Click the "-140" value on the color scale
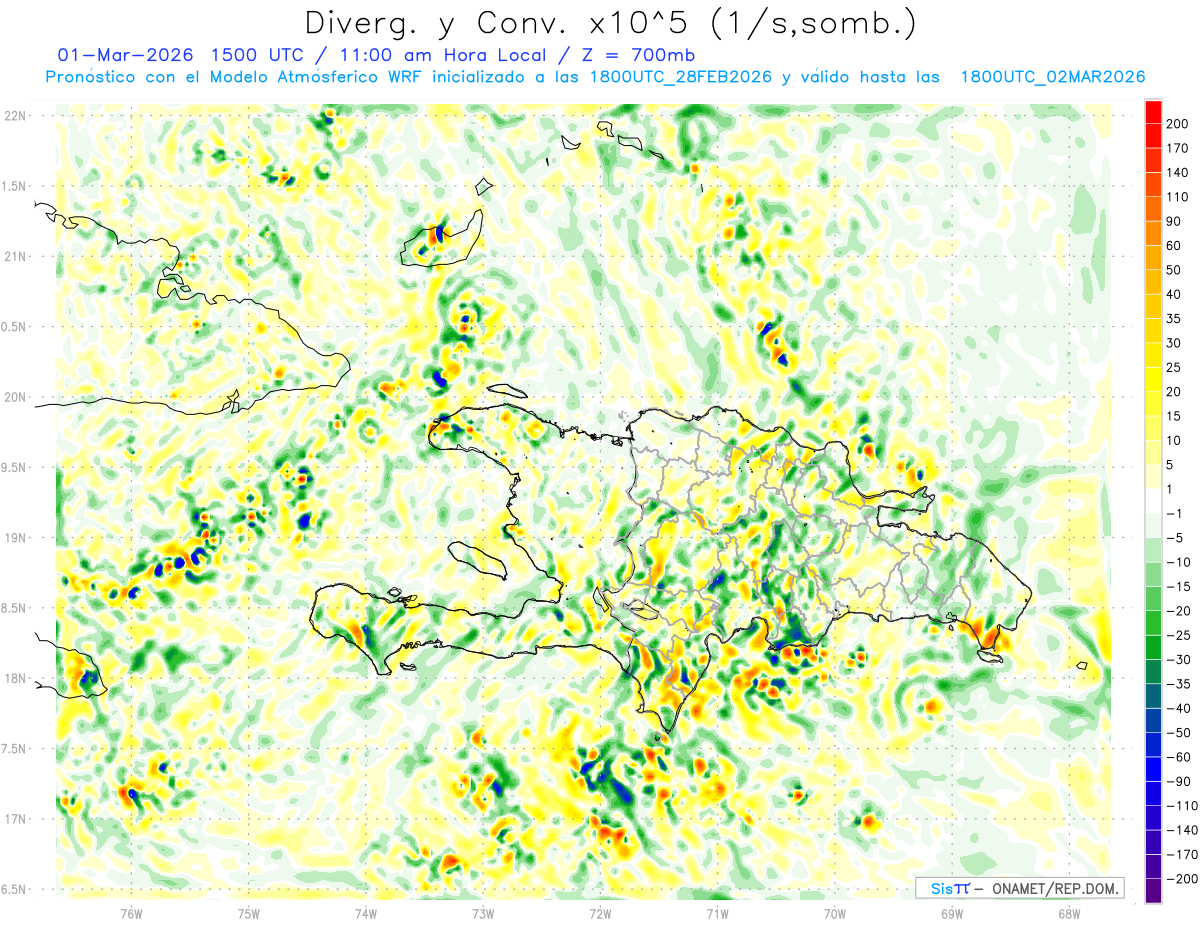The width and height of the screenshot is (1200, 927). click(1181, 831)
